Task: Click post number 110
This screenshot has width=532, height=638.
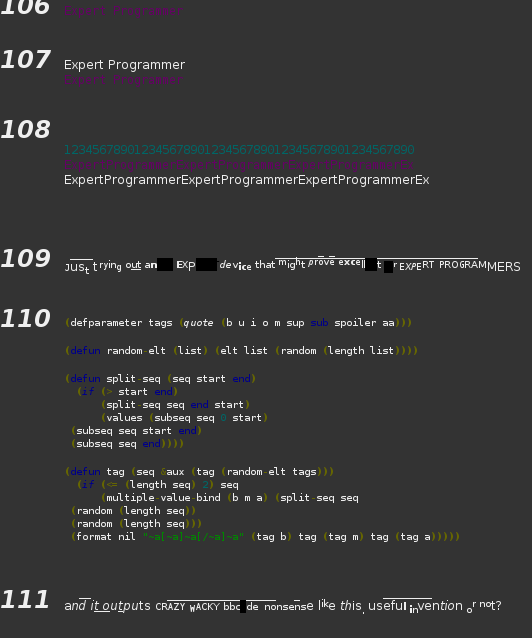Action: click(26, 318)
